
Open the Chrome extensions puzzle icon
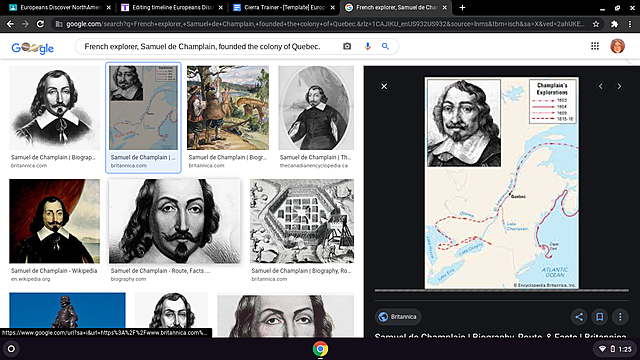point(614,24)
